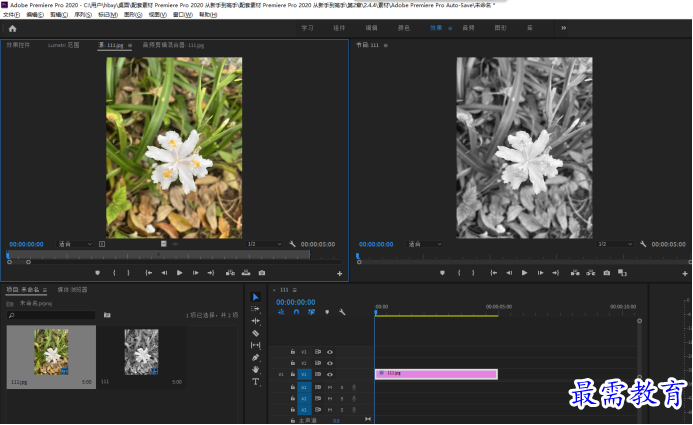The height and width of the screenshot is (425, 693).
Task: Open the Window menu
Action: [x=183, y=15]
